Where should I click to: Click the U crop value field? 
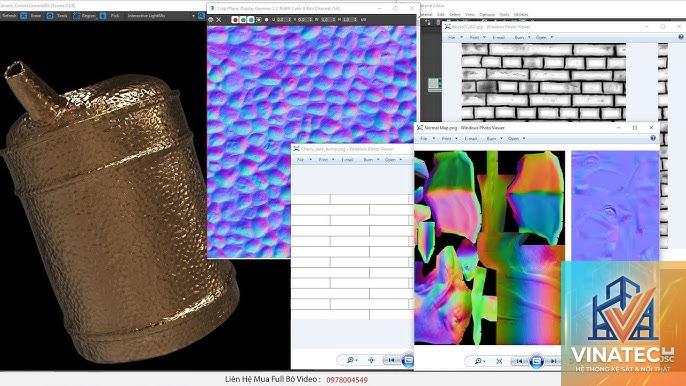pos(283,20)
